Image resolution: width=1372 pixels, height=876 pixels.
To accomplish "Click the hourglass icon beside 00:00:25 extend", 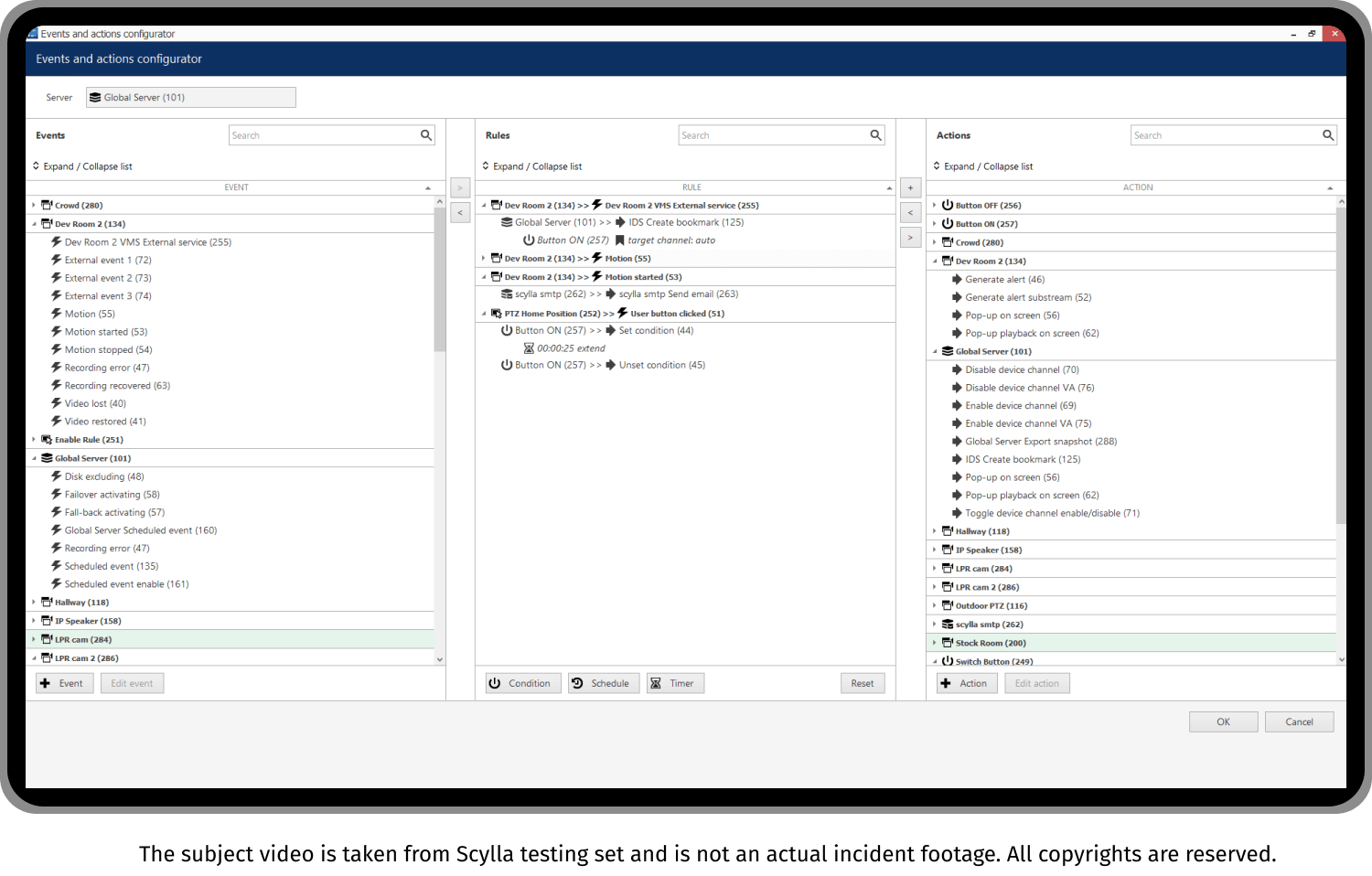I will [x=529, y=348].
